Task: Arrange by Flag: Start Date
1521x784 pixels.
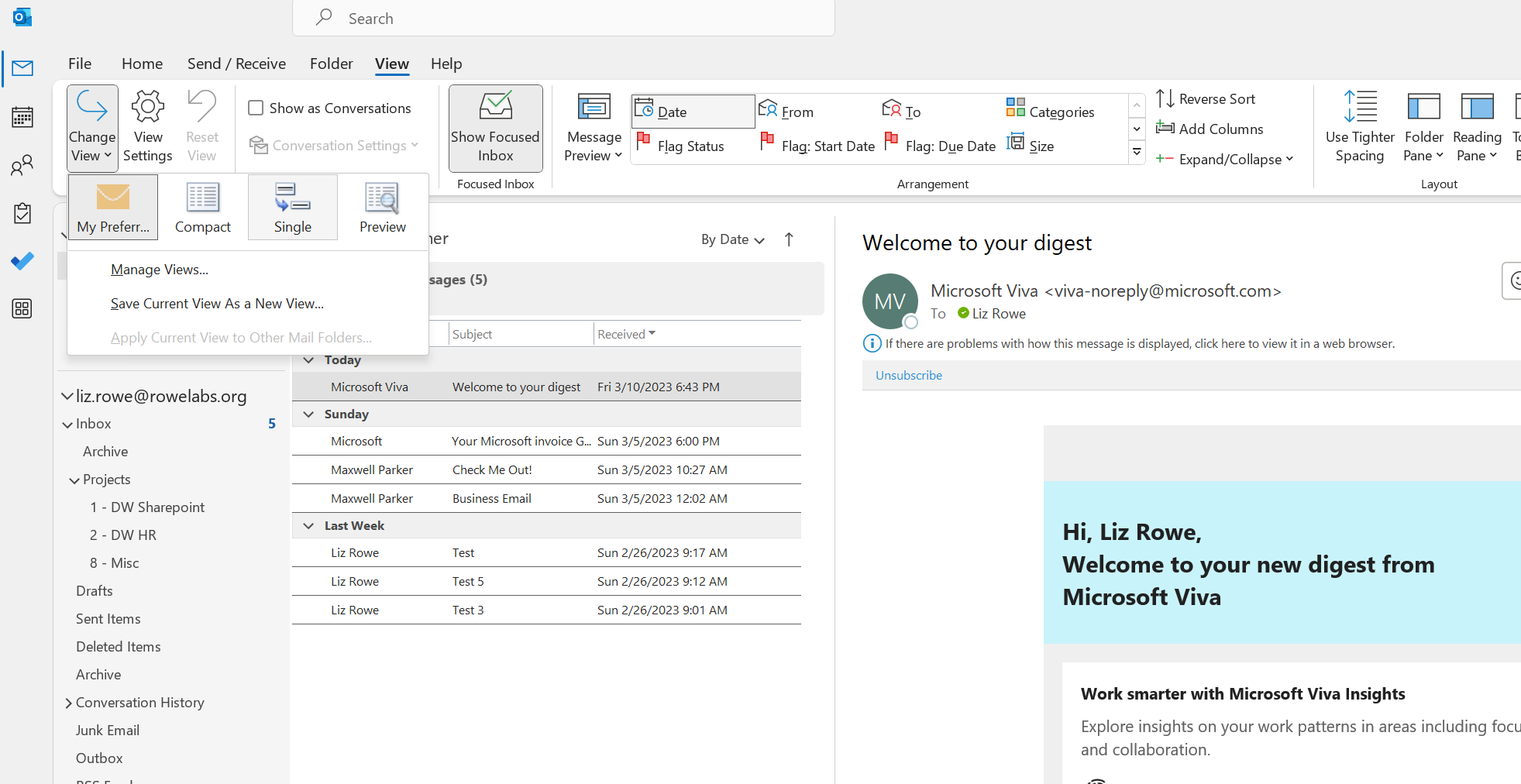Action: 817,146
